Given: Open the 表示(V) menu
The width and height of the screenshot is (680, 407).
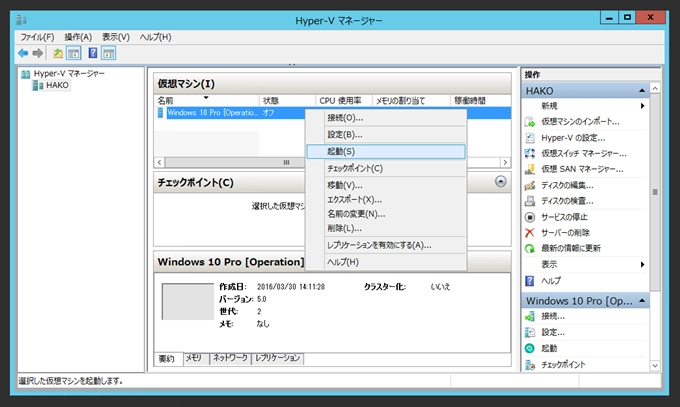Looking at the screenshot, I should (115, 37).
